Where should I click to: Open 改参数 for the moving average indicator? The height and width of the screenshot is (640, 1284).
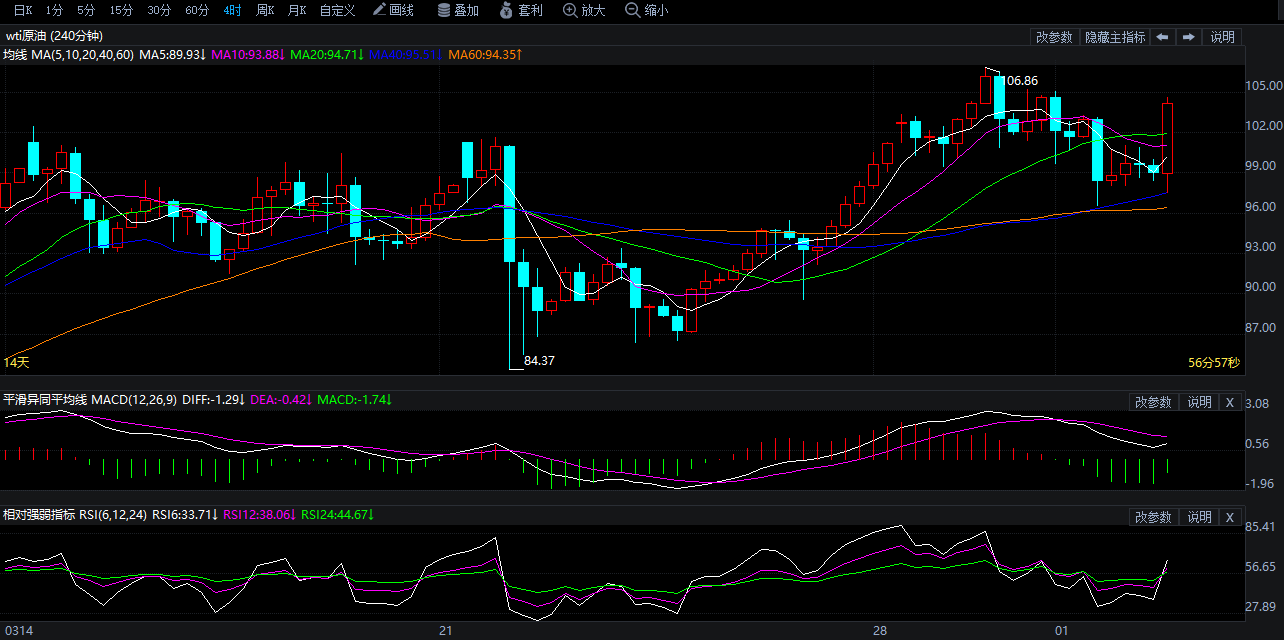pyautogui.click(x=1054, y=37)
